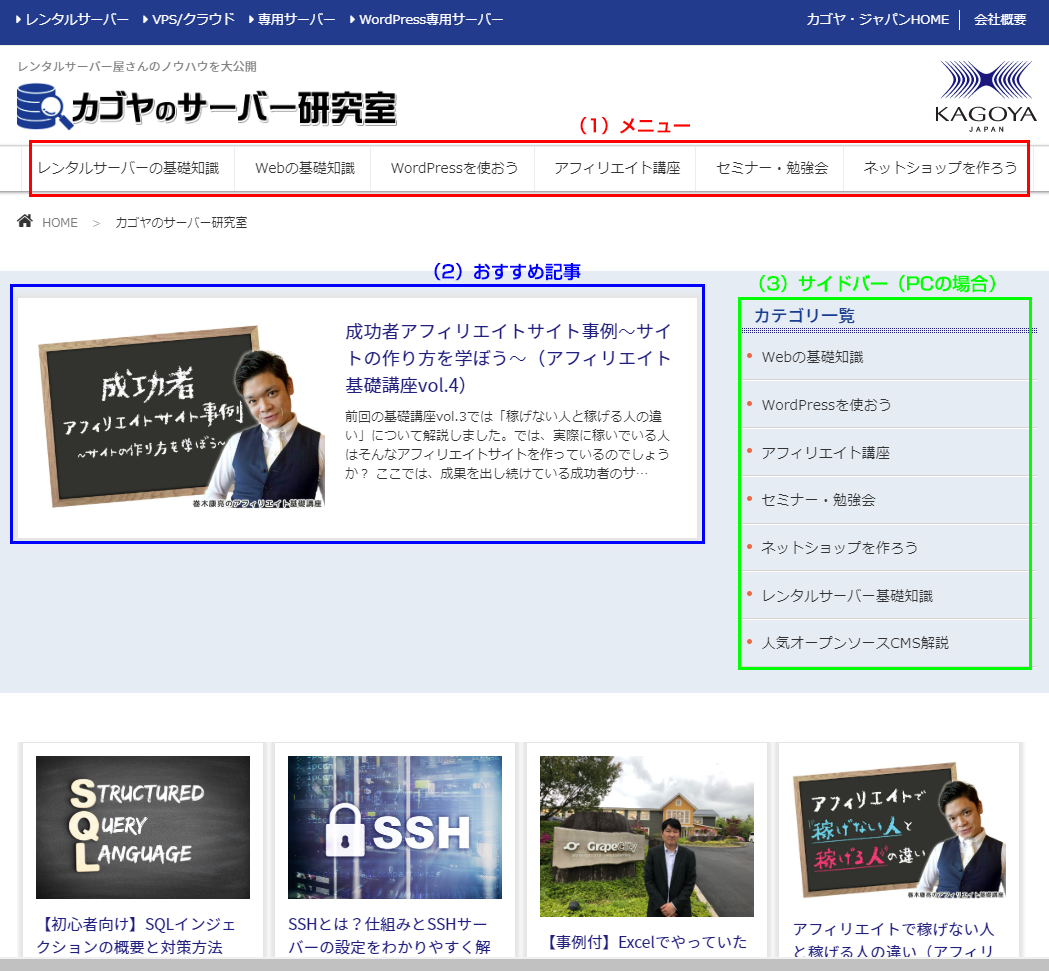This screenshot has height=971, width=1049.
Task: Choose Webの基礎知識 in category sidebar
Action: 812,357
